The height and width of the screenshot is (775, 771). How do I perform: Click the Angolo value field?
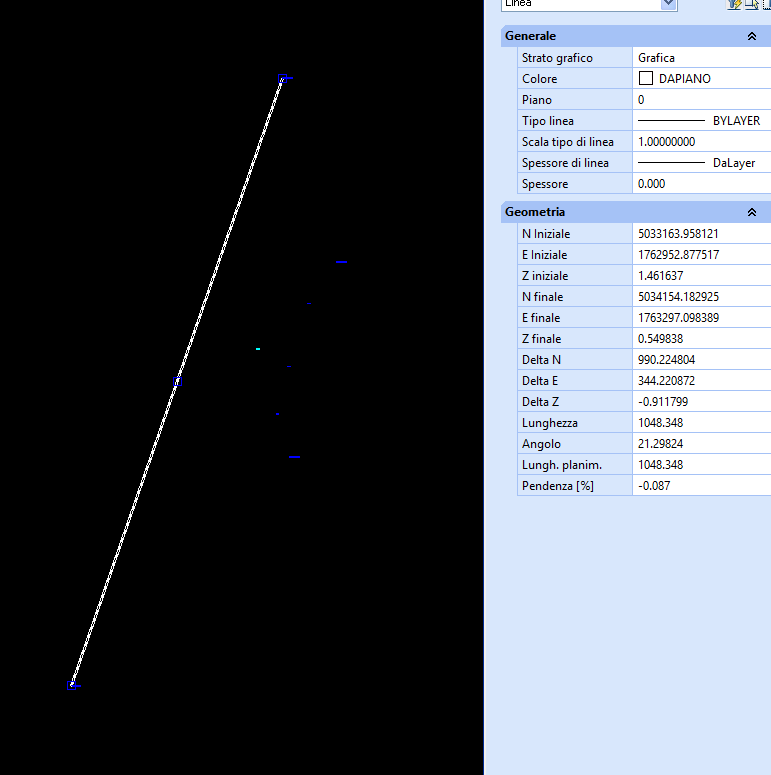(700, 444)
